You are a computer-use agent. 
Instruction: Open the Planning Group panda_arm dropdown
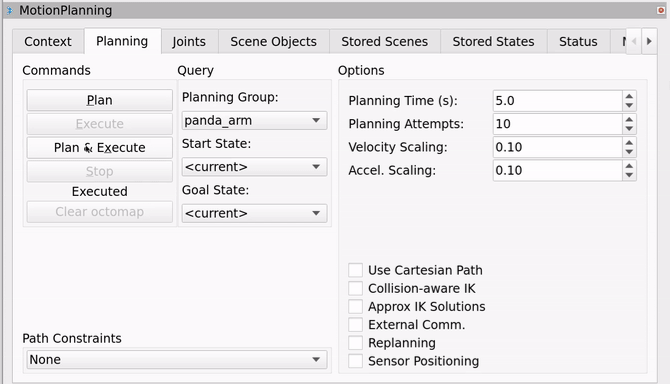point(254,120)
